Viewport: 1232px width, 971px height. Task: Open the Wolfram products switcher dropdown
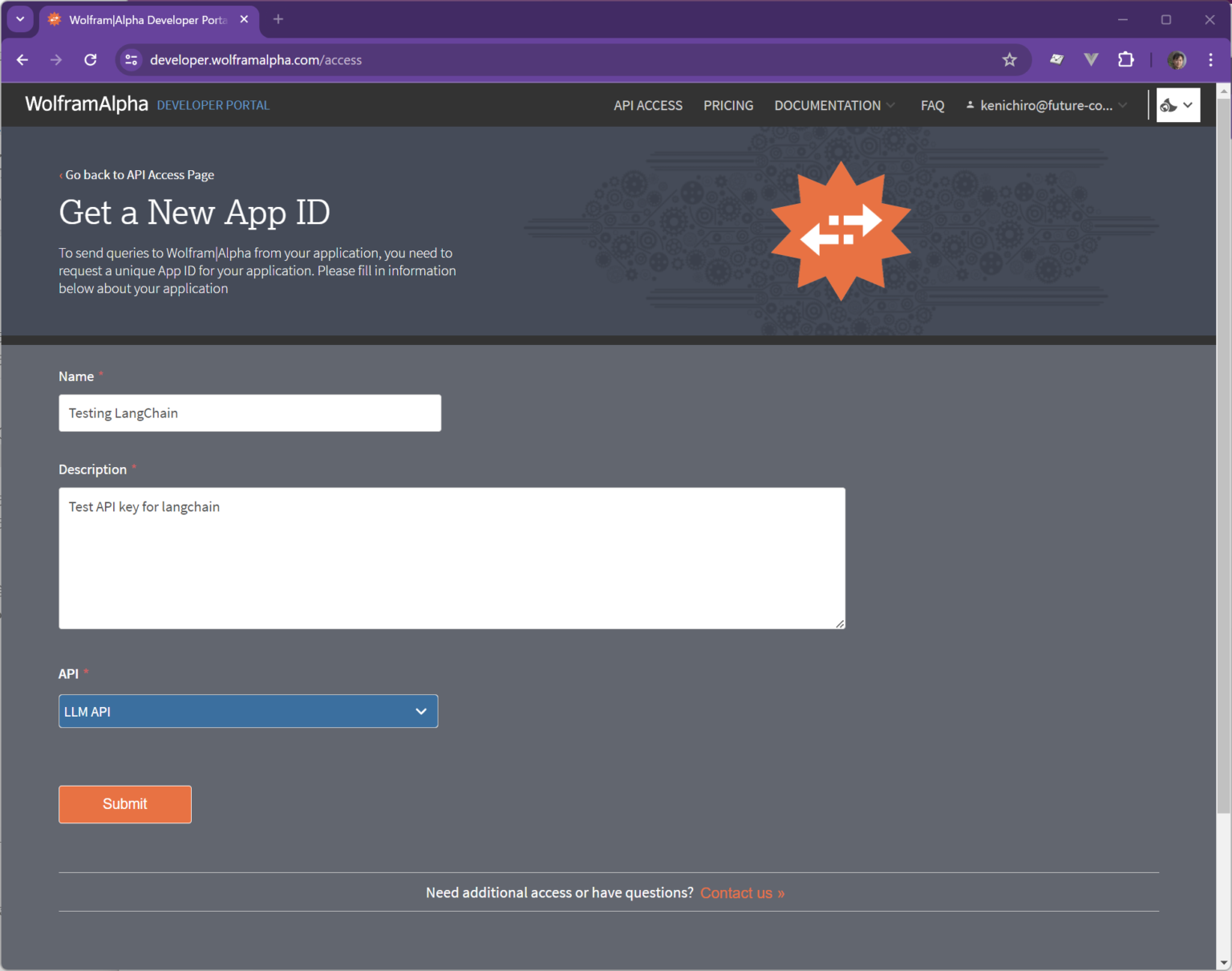point(1177,105)
